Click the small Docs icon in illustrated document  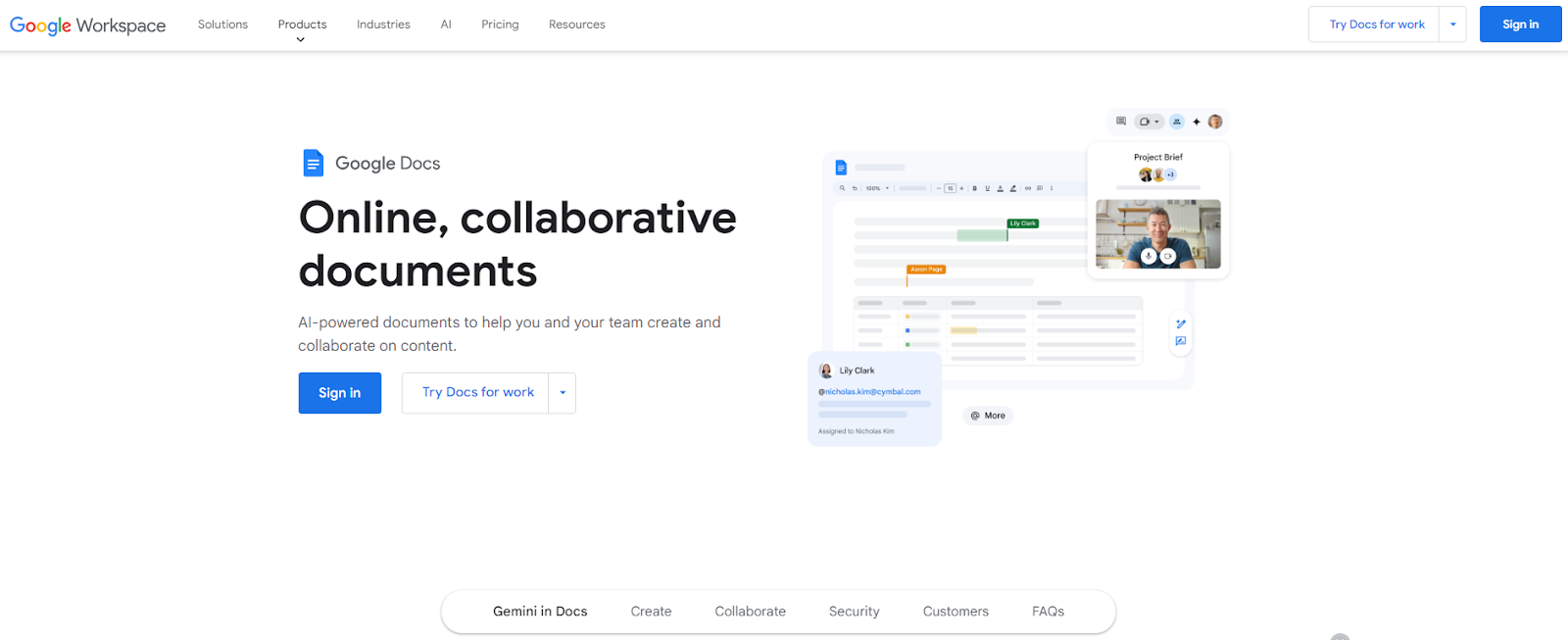tap(841, 168)
